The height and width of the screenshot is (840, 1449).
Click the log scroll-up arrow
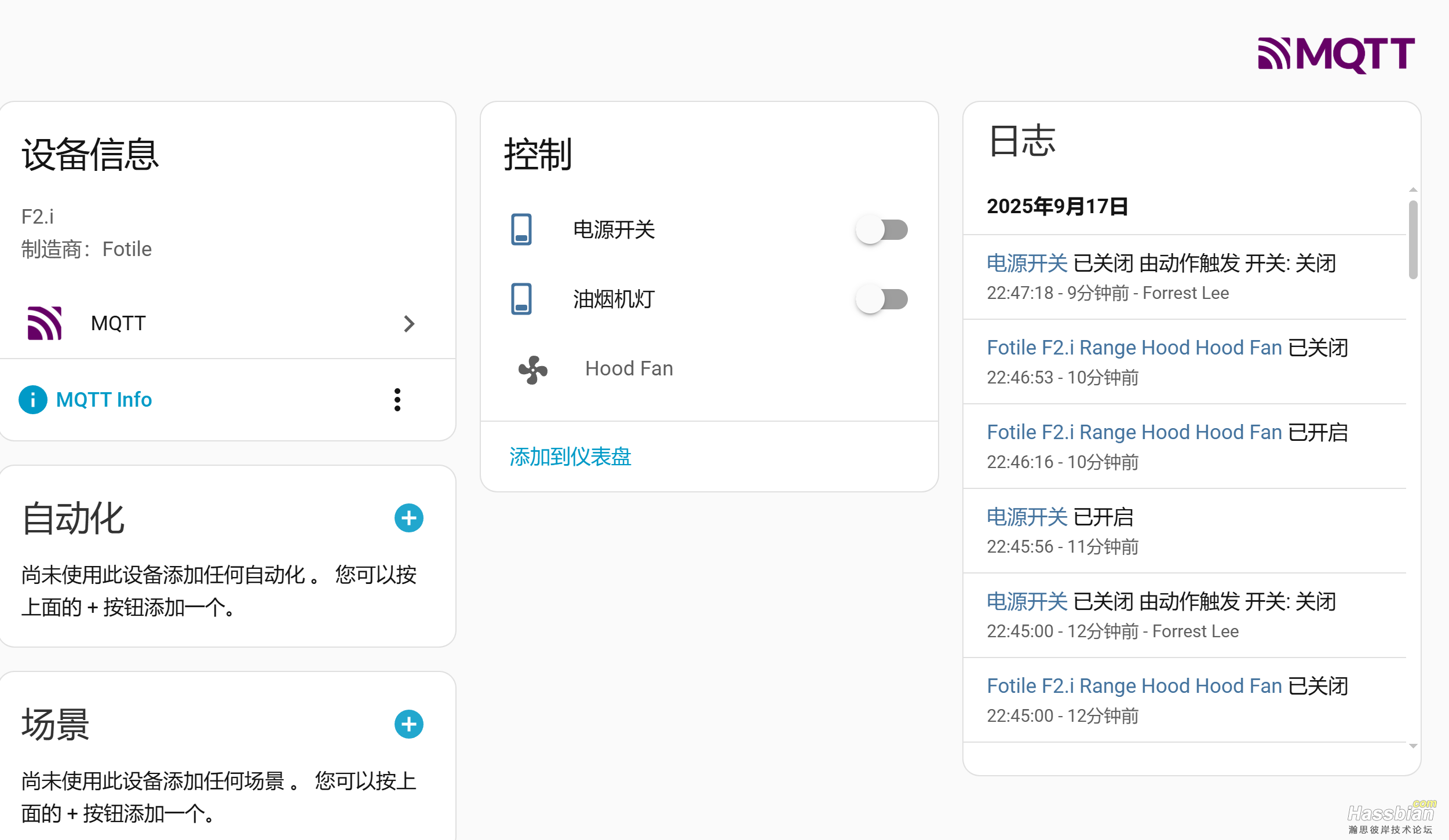click(x=1413, y=190)
